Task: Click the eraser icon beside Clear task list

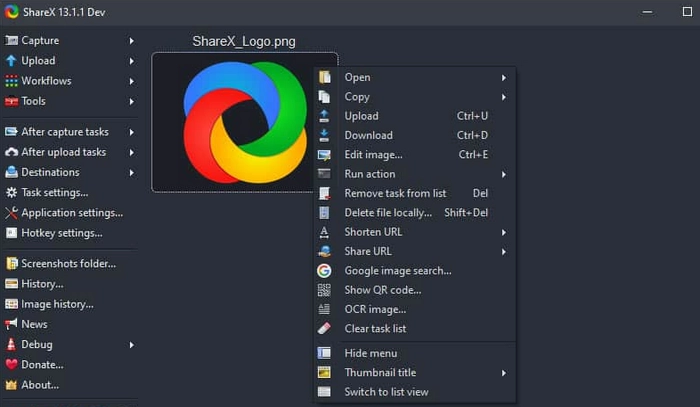Action: tap(324, 328)
